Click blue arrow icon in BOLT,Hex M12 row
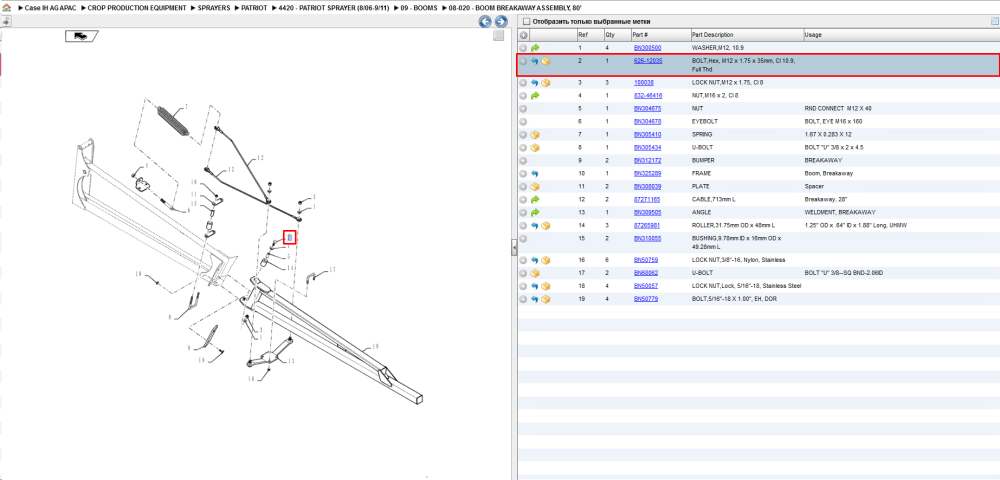 click(535, 61)
